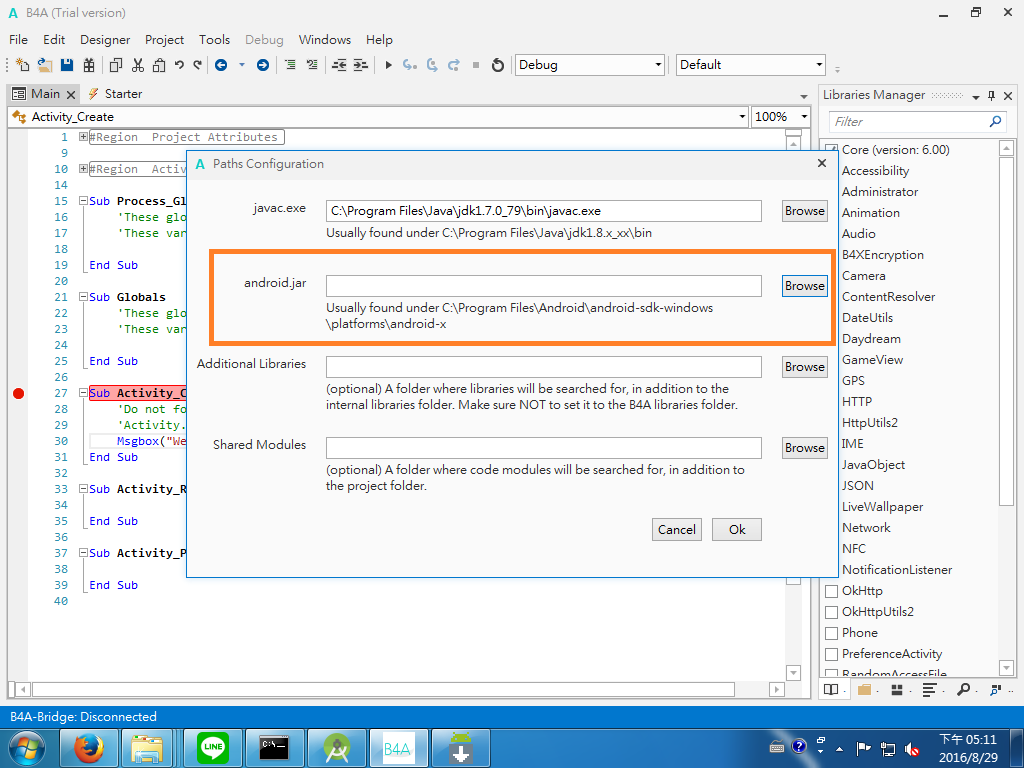Viewport: 1024px width, 768px height.
Task: Click the Libraries Manager book tab icon
Action: pos(831,690)
